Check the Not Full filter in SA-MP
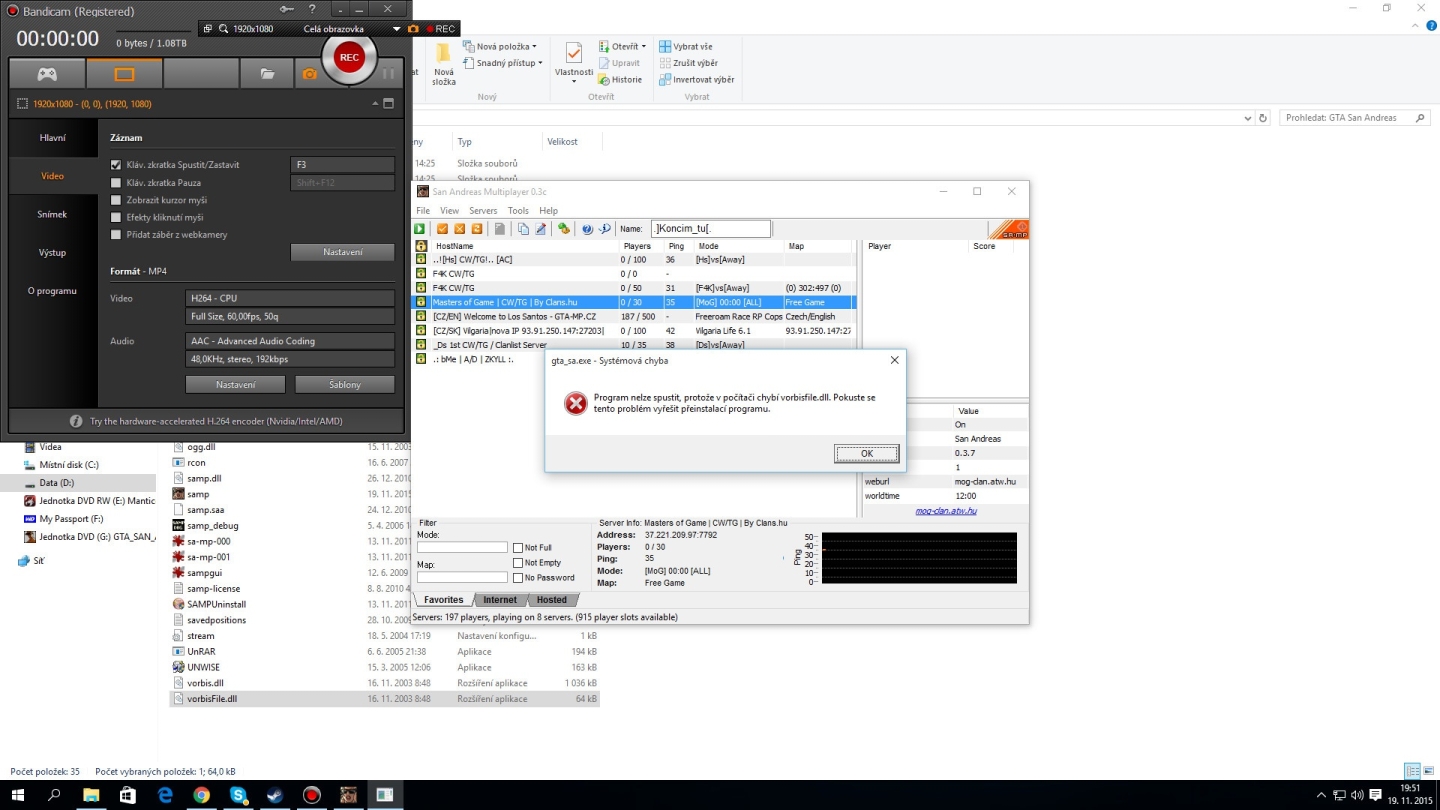1440x810 pixels. [x=518, y=548]
